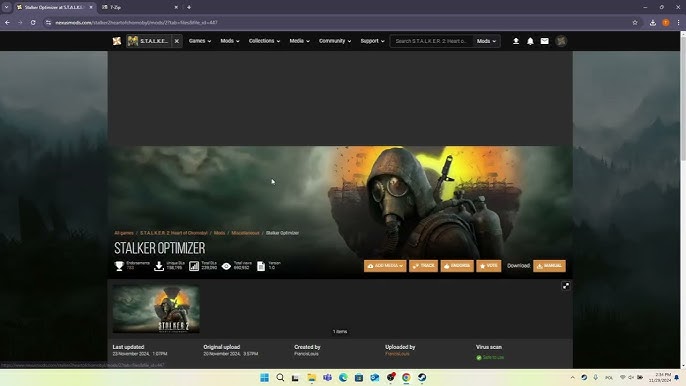This screenshot has width=686, height=386.
Task: Open the Windows Start menu
Action: pos(264,377)
